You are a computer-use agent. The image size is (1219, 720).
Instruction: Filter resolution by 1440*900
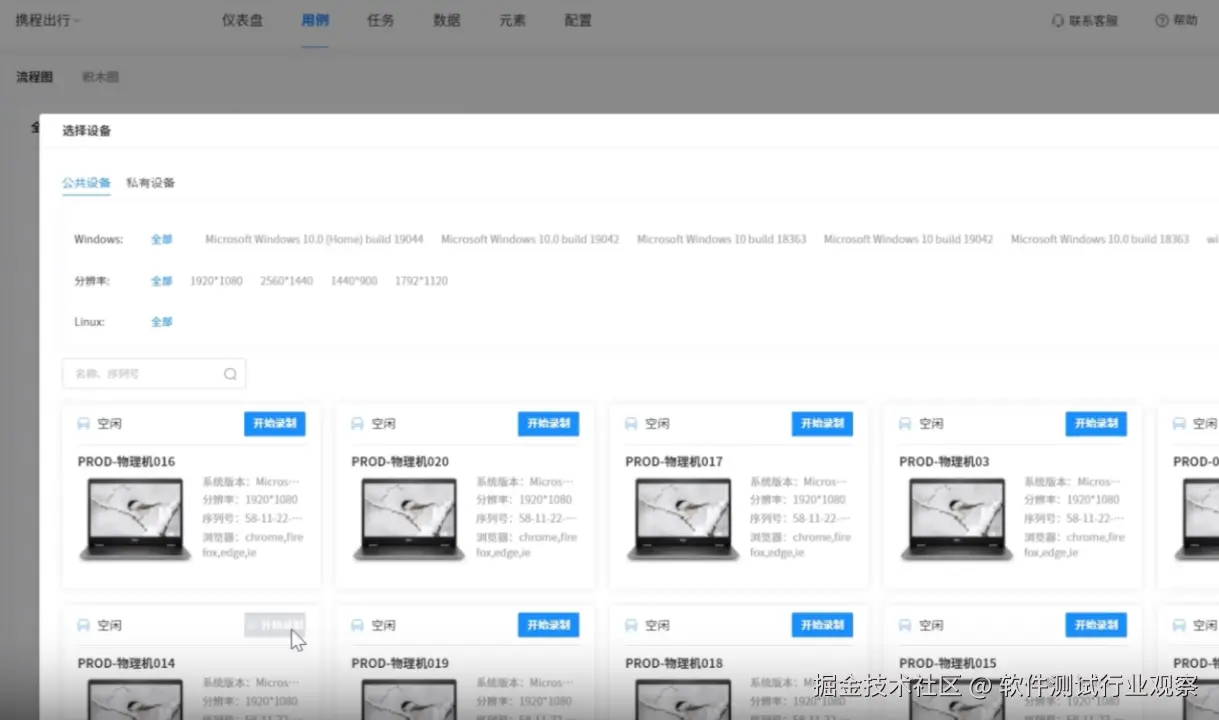coord(354,281)
